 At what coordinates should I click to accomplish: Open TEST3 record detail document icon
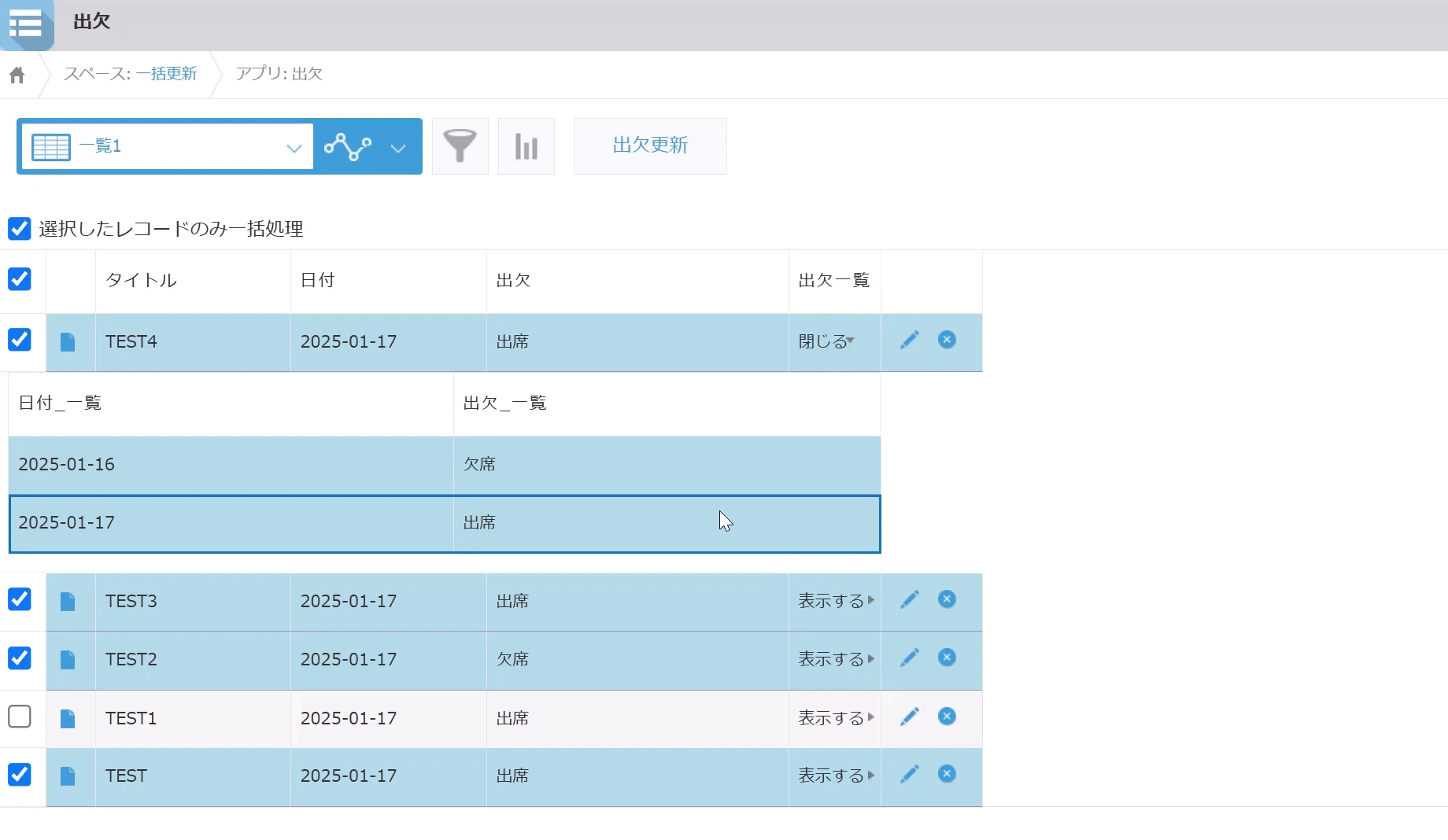click(x=68, y=601)
